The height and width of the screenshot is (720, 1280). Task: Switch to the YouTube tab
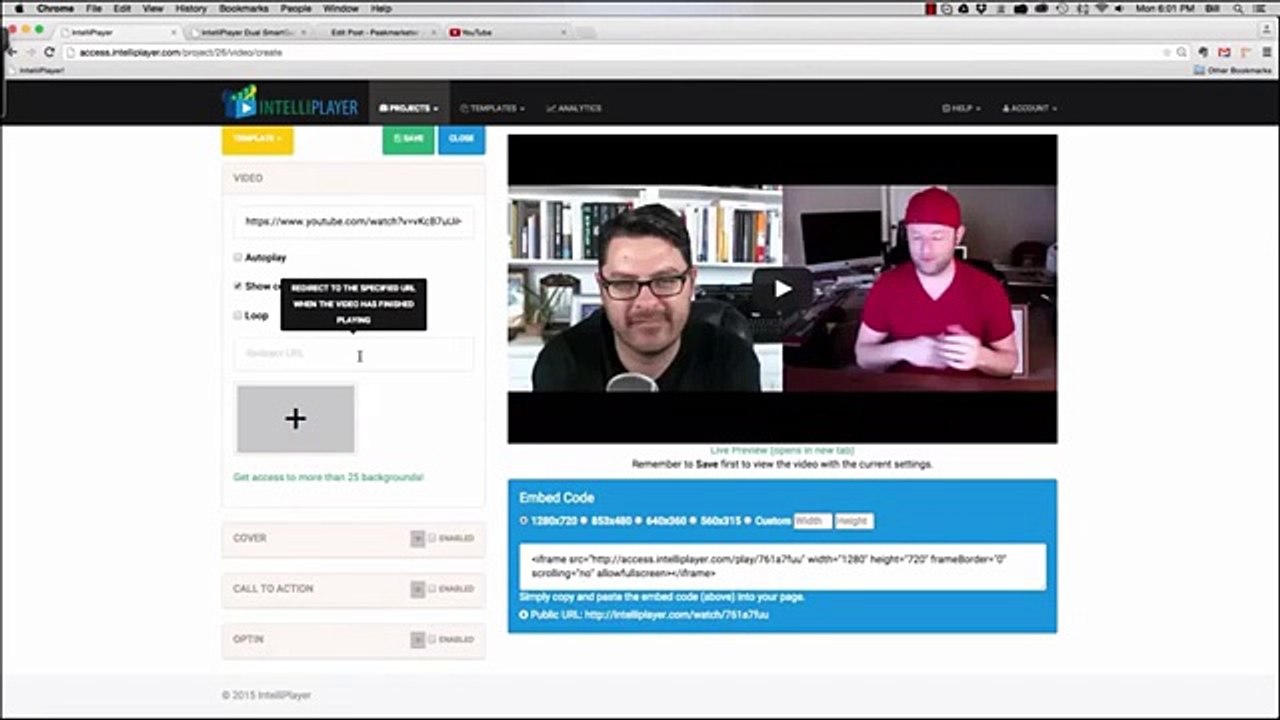point(508,32)
